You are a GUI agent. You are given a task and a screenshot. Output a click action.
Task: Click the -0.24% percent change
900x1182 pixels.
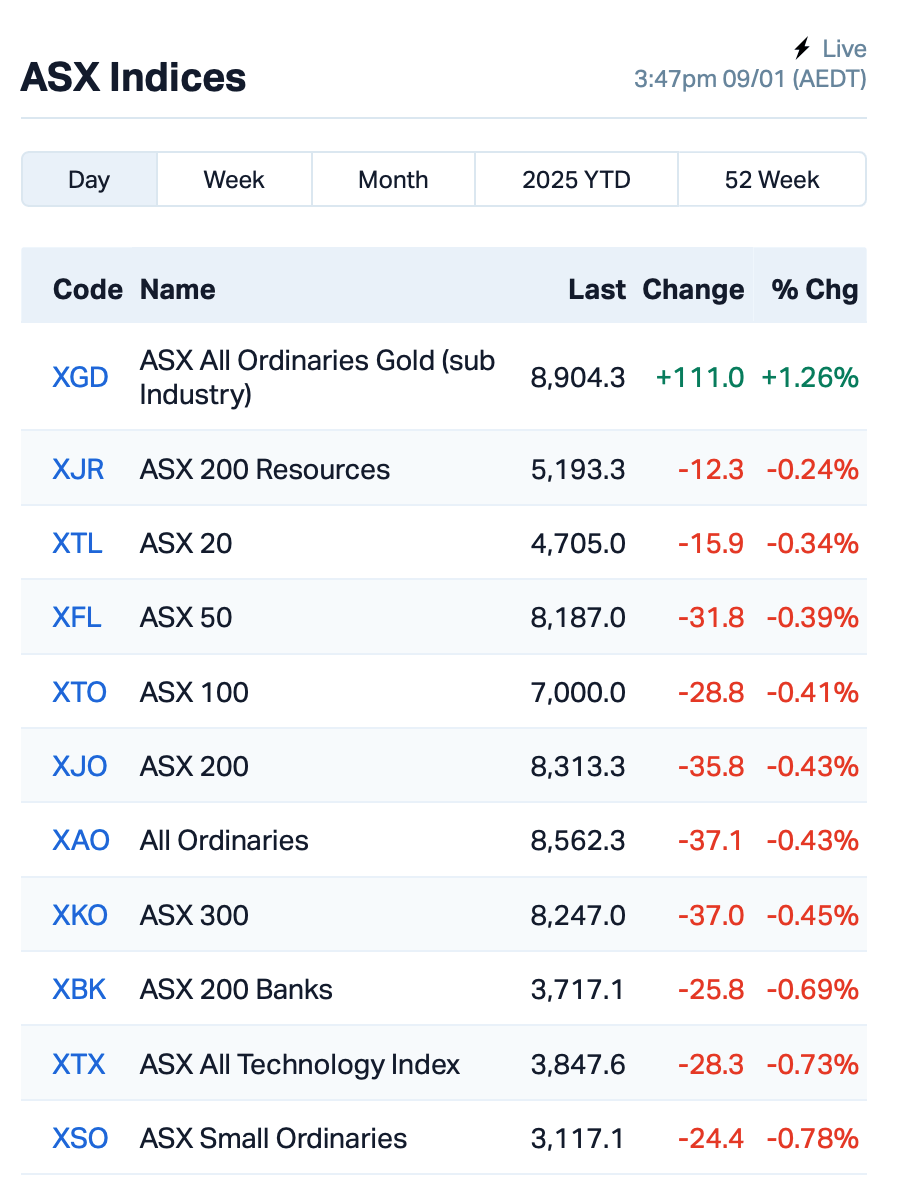click(x=813, y=469)
